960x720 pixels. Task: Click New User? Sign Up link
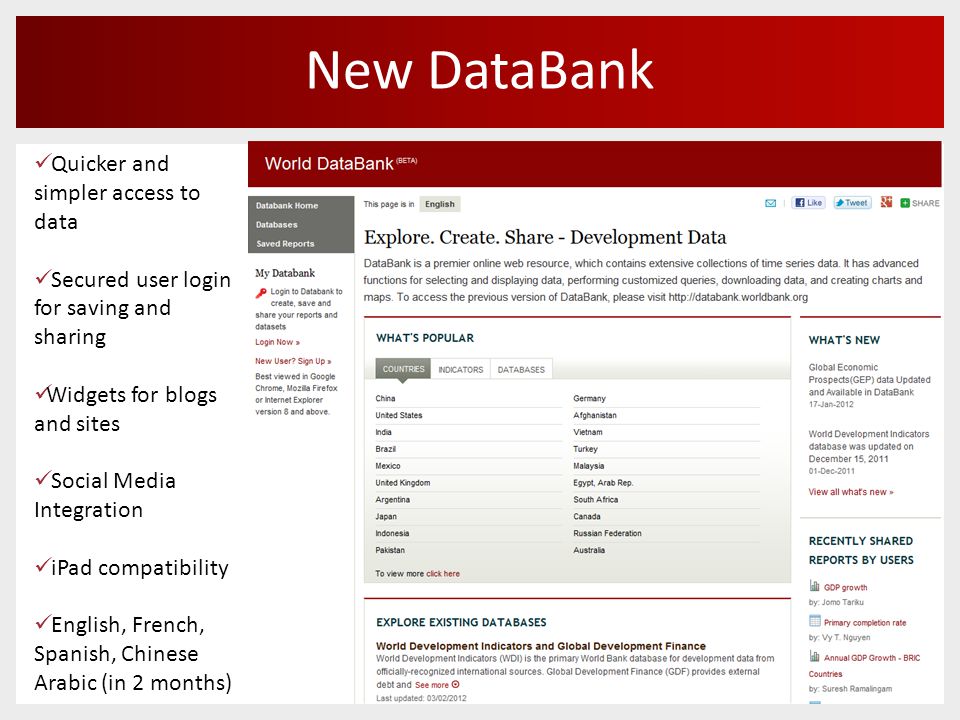point(293,361)
